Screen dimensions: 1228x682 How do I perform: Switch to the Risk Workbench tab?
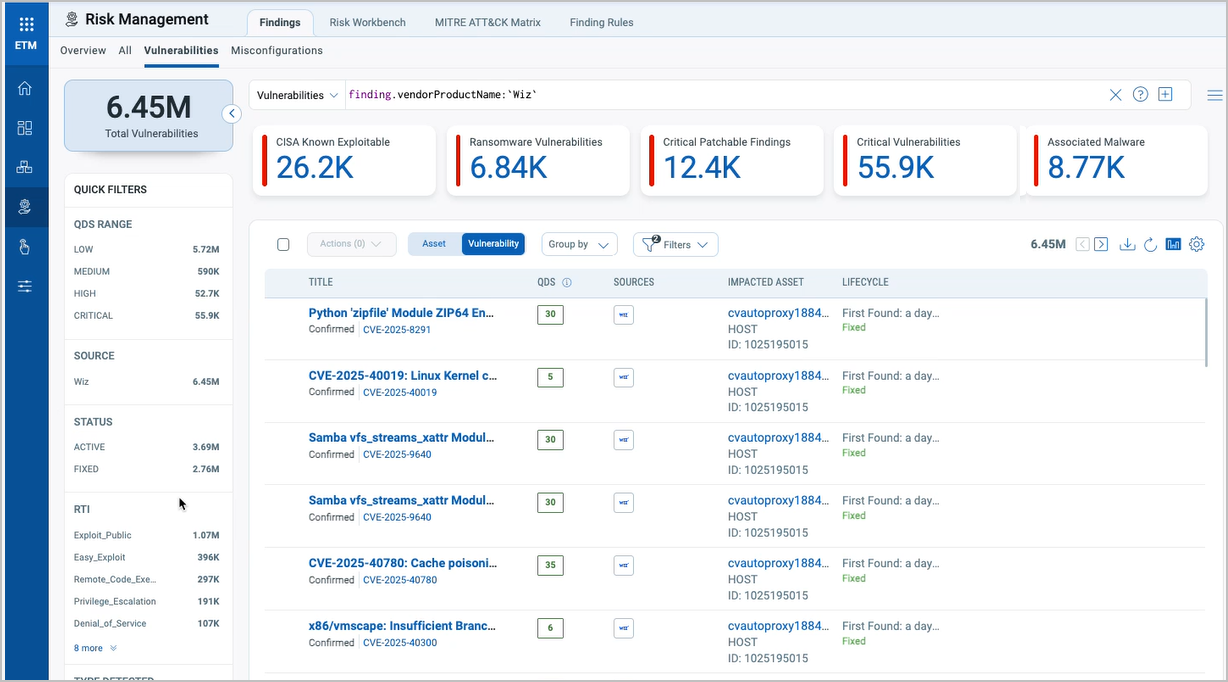(x=367, y=22)
